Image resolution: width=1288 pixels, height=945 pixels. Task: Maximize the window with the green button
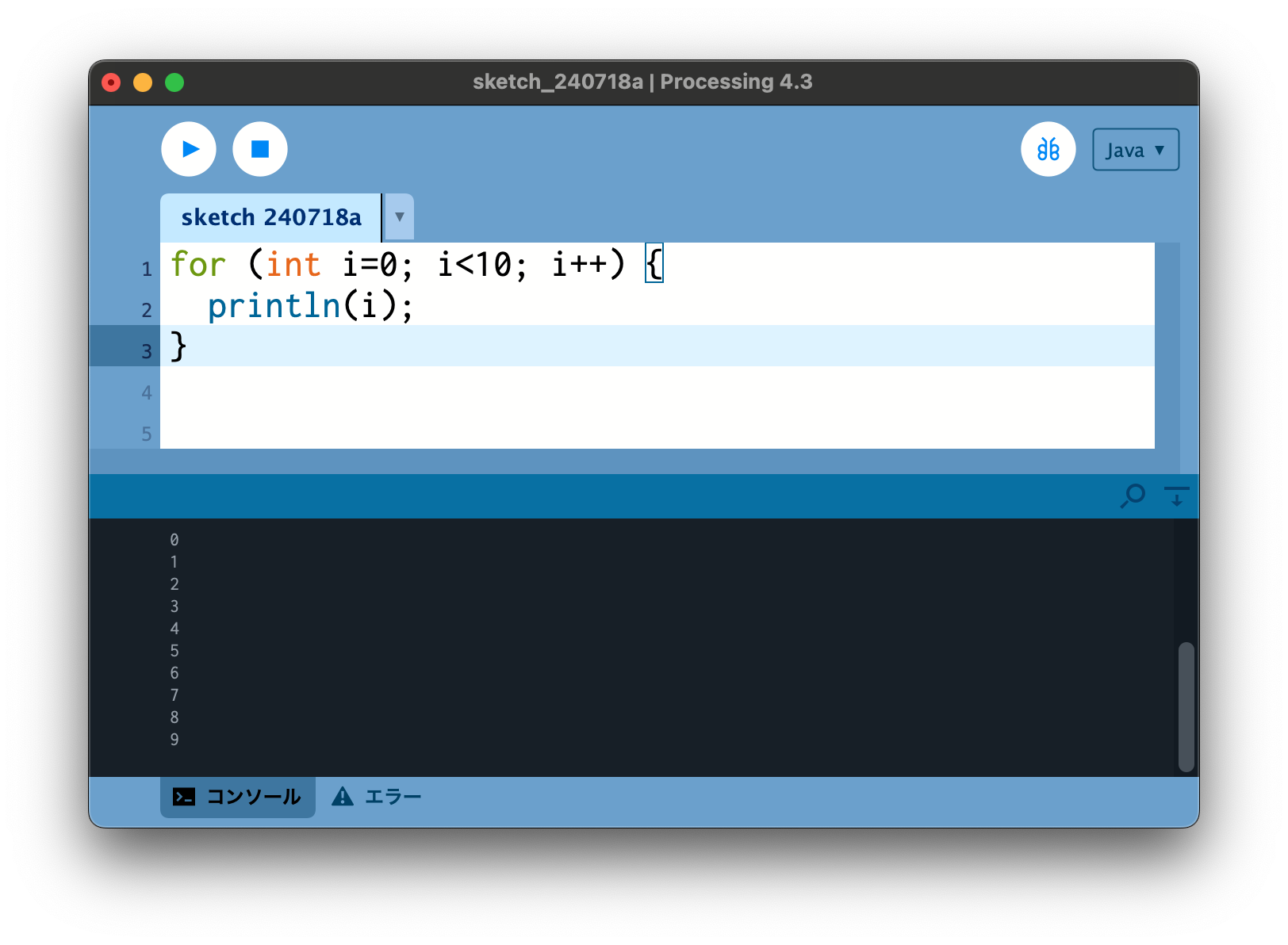(174, 82)
